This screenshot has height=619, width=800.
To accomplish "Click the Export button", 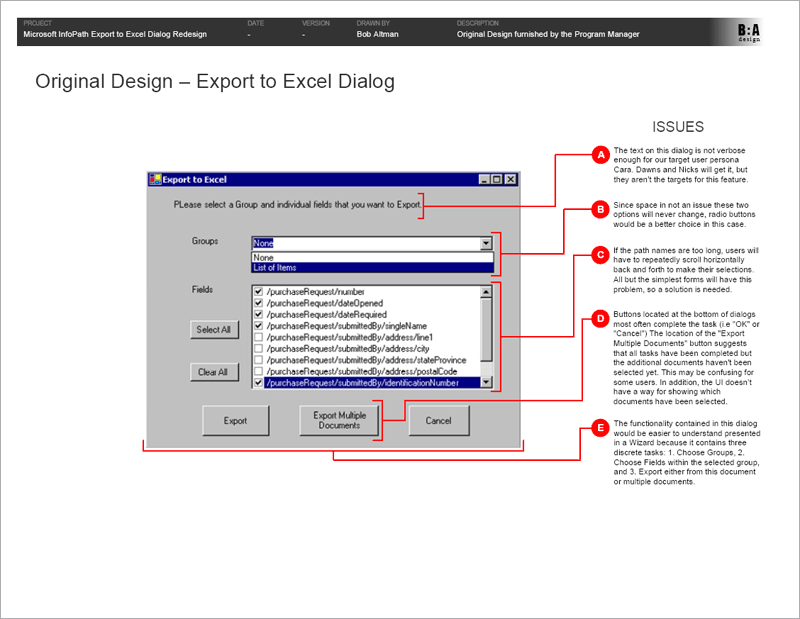I will point(236,420).
